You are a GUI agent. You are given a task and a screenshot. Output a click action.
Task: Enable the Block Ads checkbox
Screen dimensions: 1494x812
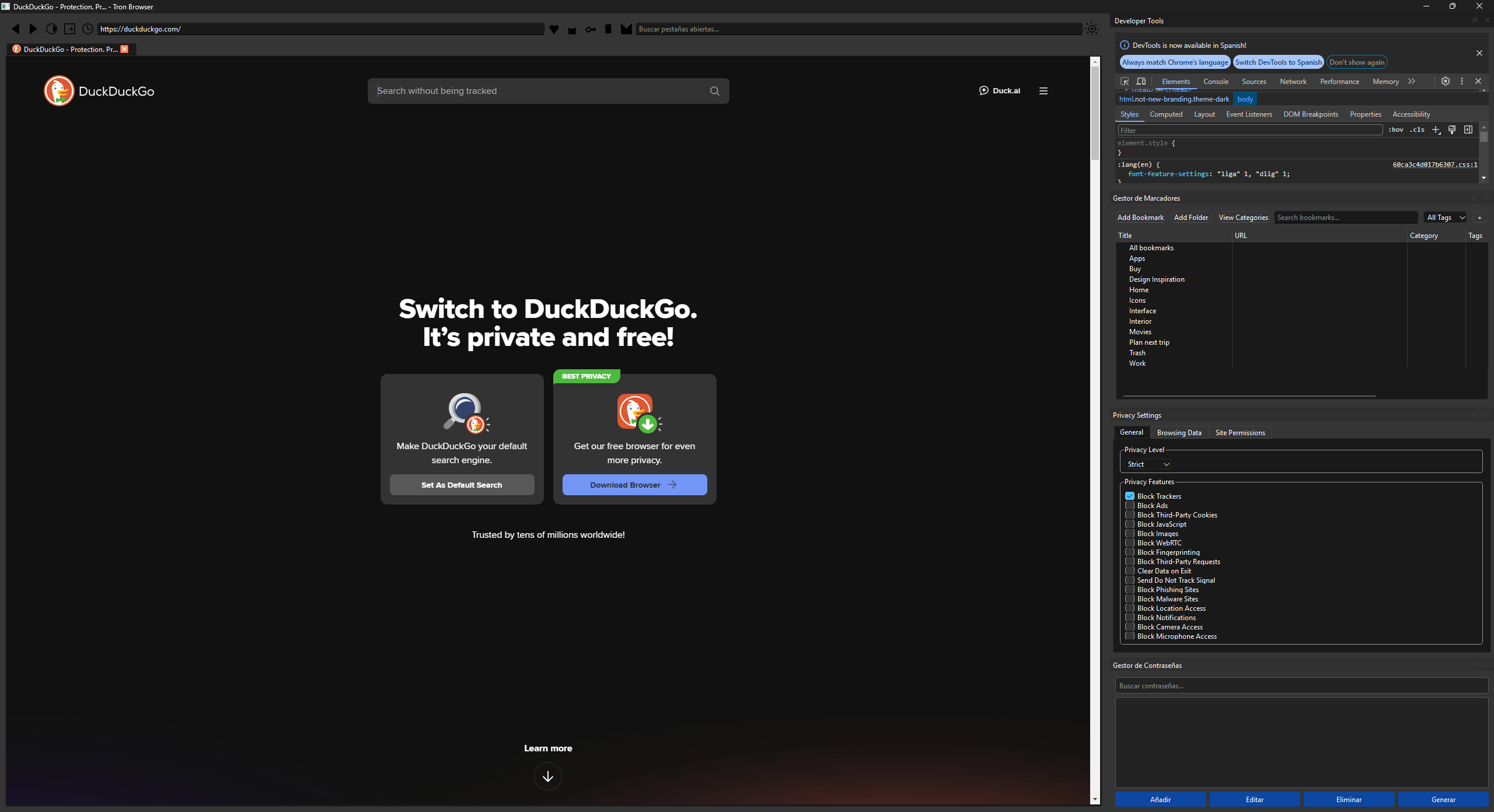point(1130,505)
